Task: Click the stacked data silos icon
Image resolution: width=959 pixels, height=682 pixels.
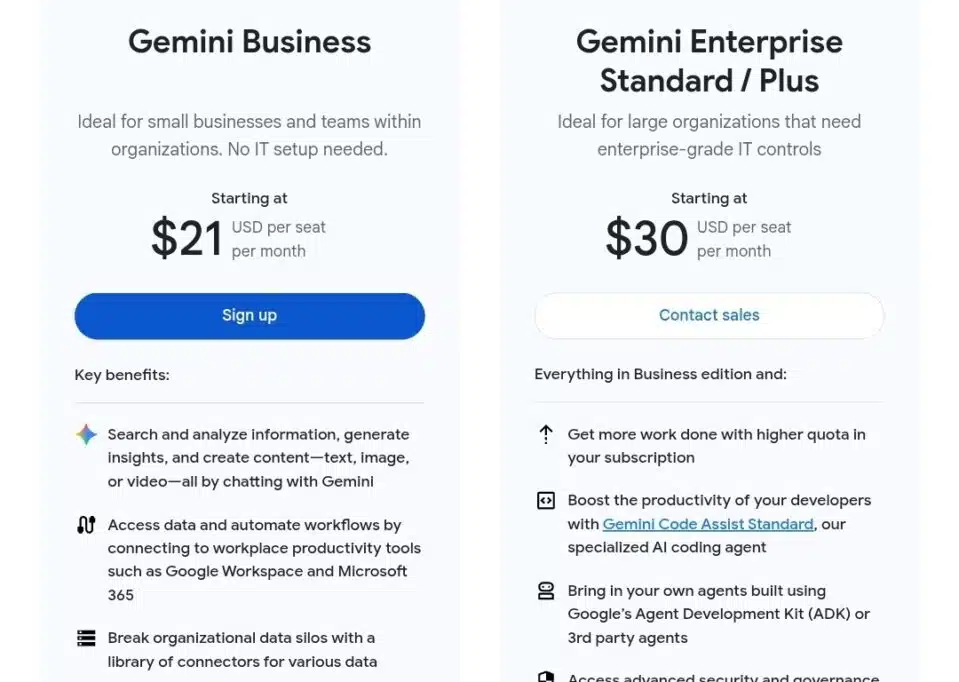Action: click(x=87, y=638)
